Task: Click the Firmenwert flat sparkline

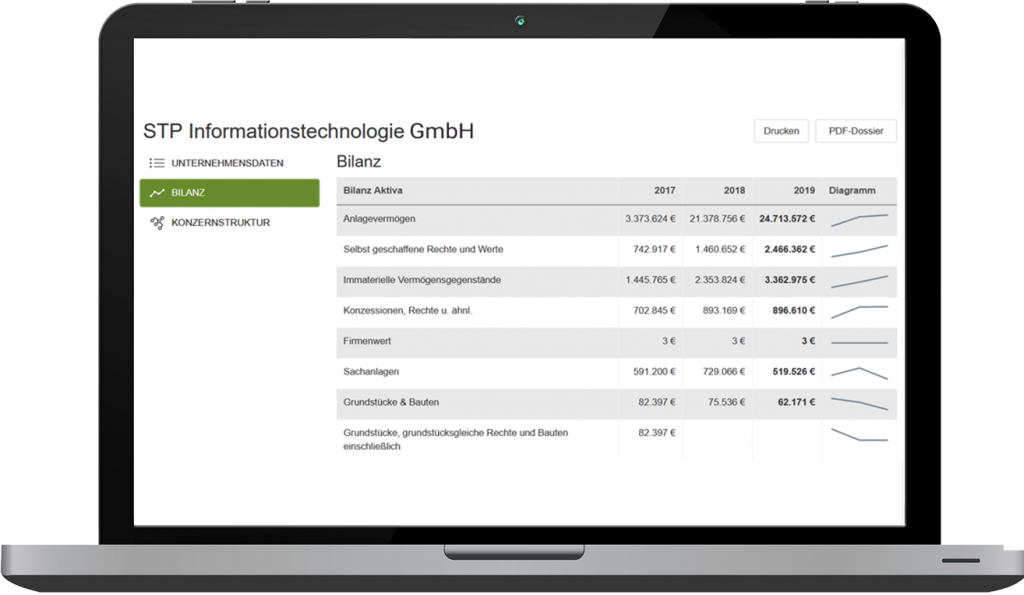Action: pos(859,342)
